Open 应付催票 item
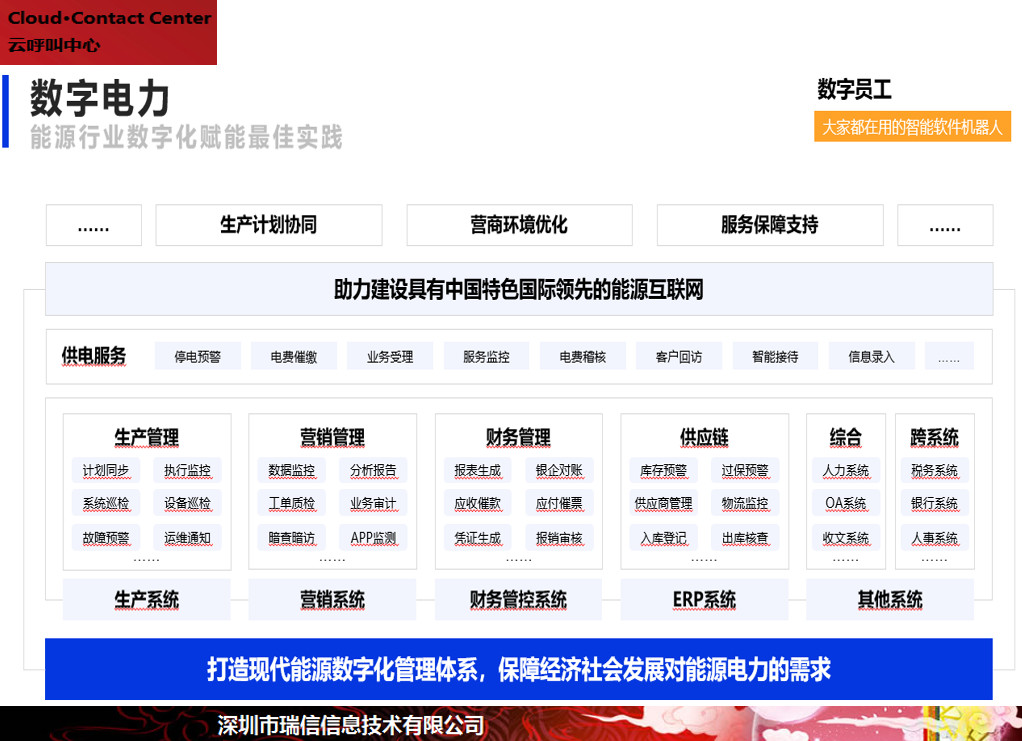 (559, 503)
